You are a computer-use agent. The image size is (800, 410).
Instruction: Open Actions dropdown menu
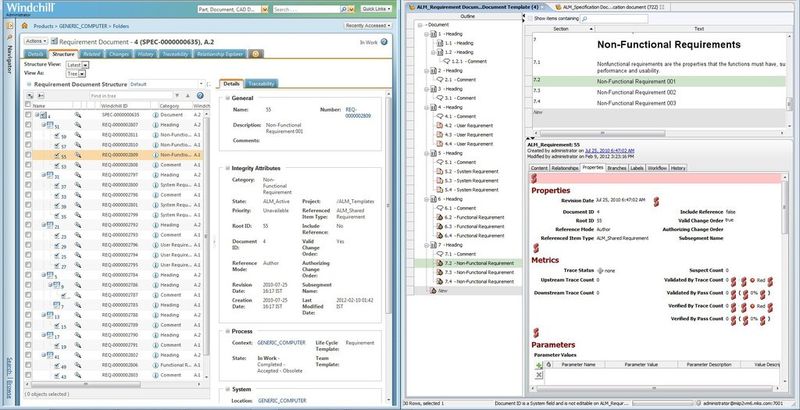(35, 41)
